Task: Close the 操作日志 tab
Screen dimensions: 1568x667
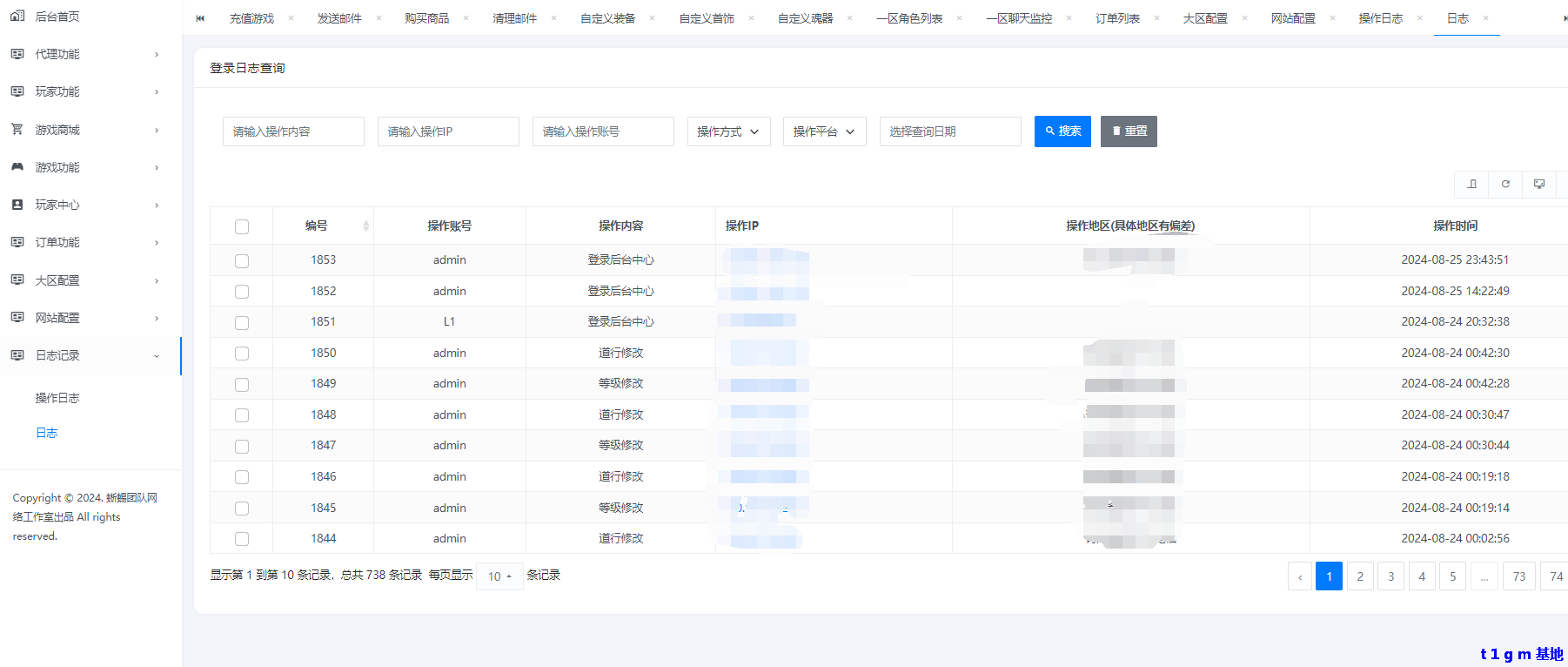Action: [1419, 18]
